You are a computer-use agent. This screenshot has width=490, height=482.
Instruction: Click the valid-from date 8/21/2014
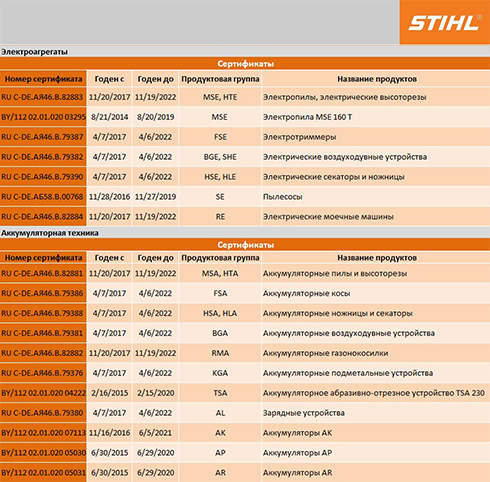point(109,117)
